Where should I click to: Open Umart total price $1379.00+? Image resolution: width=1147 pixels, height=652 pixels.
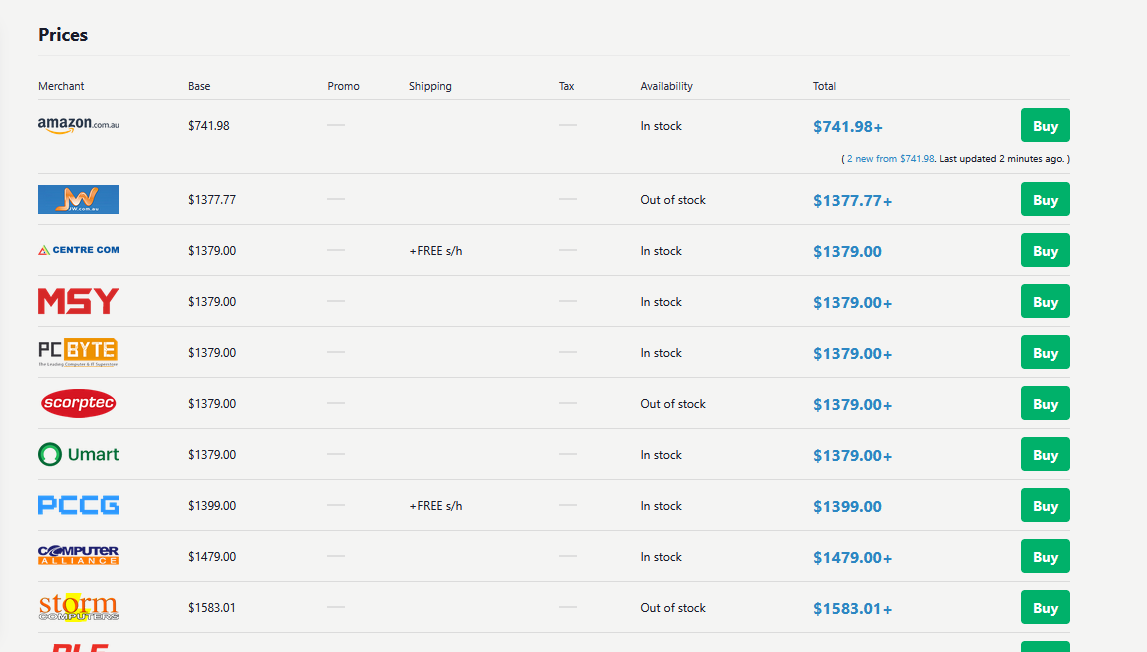(852, 455)
